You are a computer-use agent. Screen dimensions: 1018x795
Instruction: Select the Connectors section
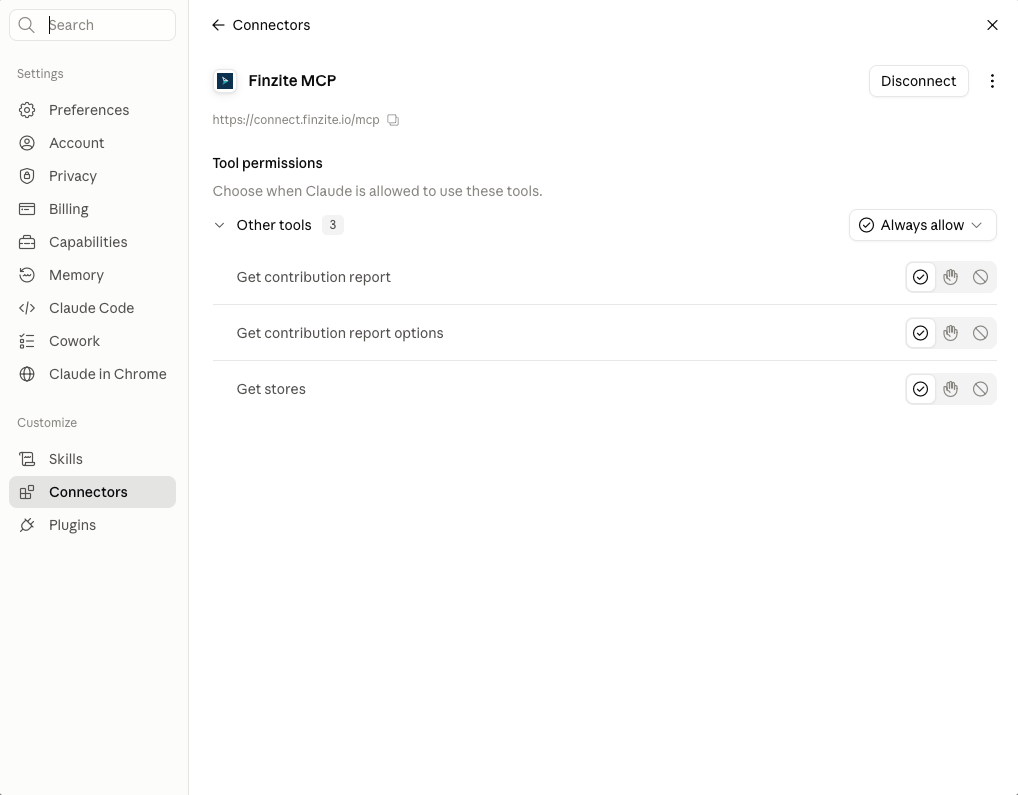pyautogui.click(x=92, y=493)
